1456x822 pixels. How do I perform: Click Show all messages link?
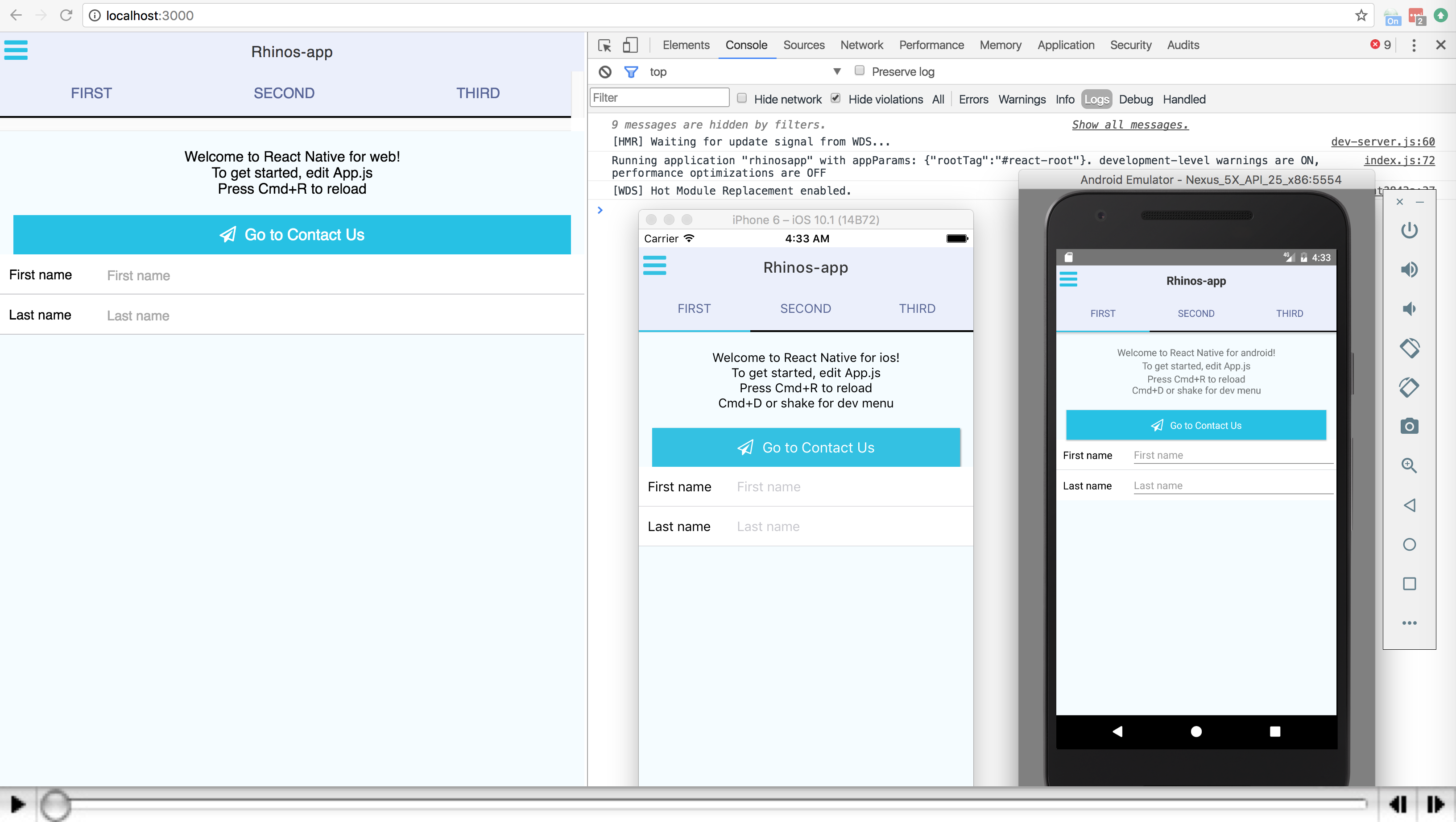click(x=1130, y=124)
